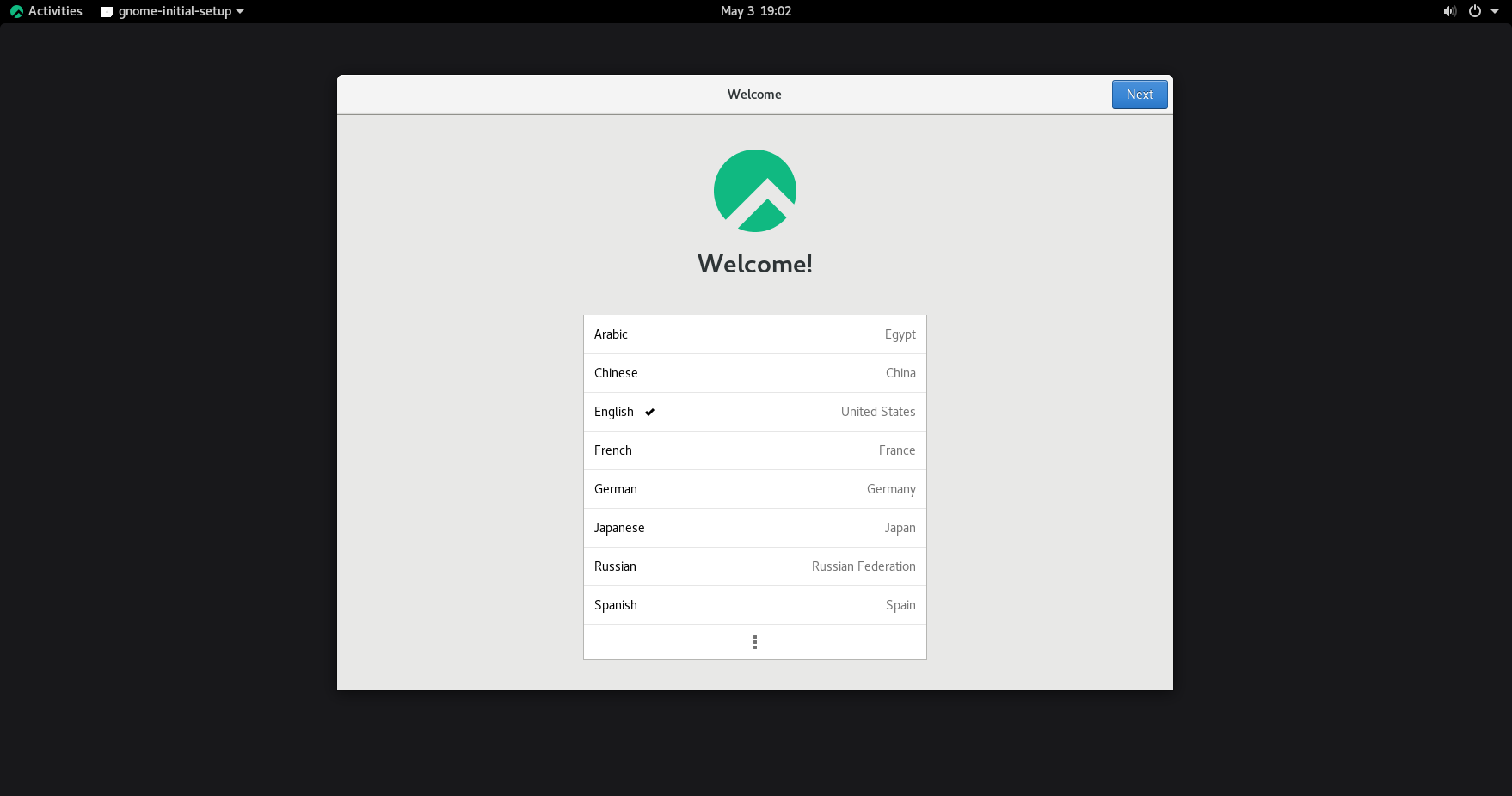The height and width of the screenshot is (796, 1512).
Task: Click the "Russian Federation" region text
Action: (864, 566)
